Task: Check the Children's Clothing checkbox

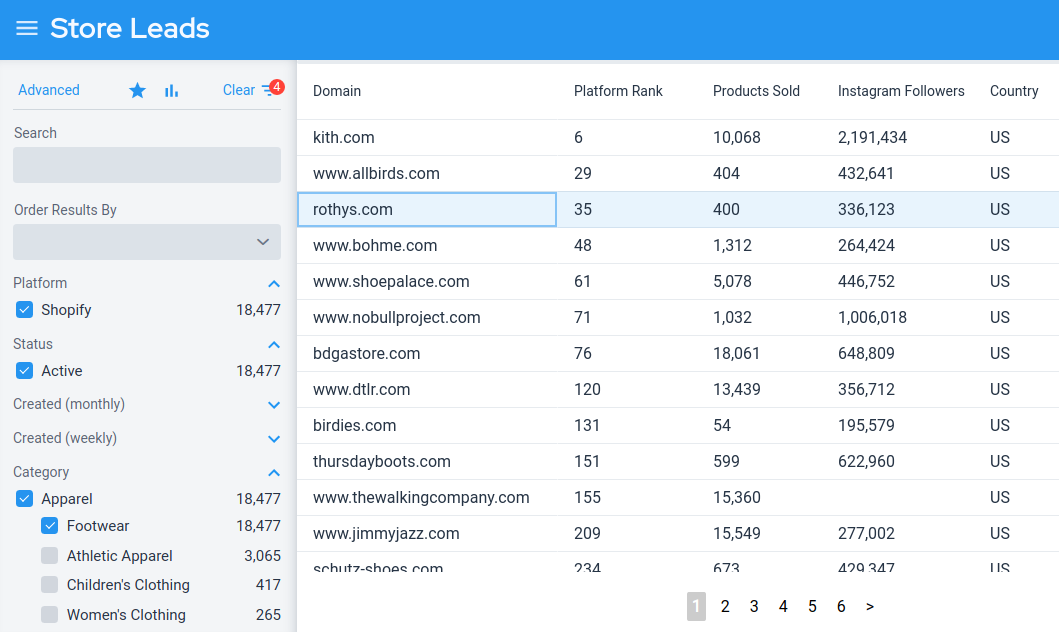Action: click(x=49, y=585)
